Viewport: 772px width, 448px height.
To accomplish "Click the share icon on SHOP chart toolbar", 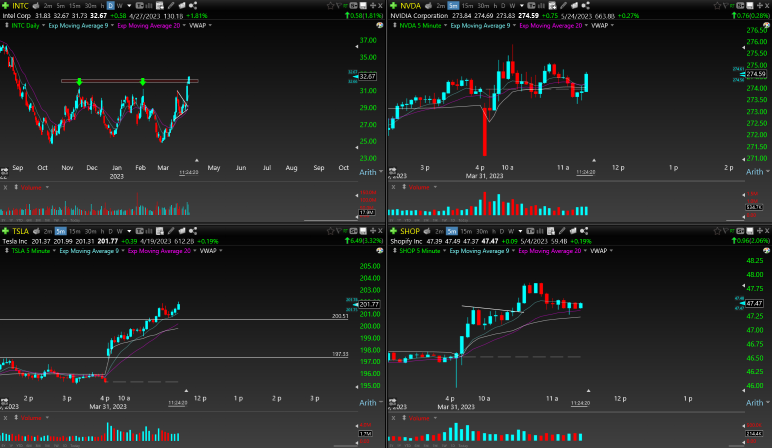I will pyautogui.click(x=584, y=231).
